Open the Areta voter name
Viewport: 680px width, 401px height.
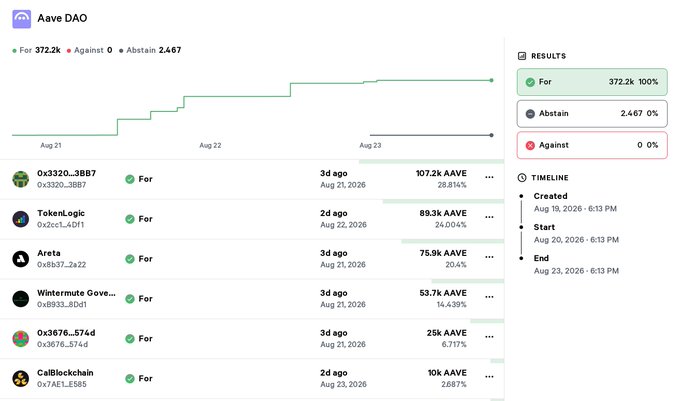[x=49, y=253]
